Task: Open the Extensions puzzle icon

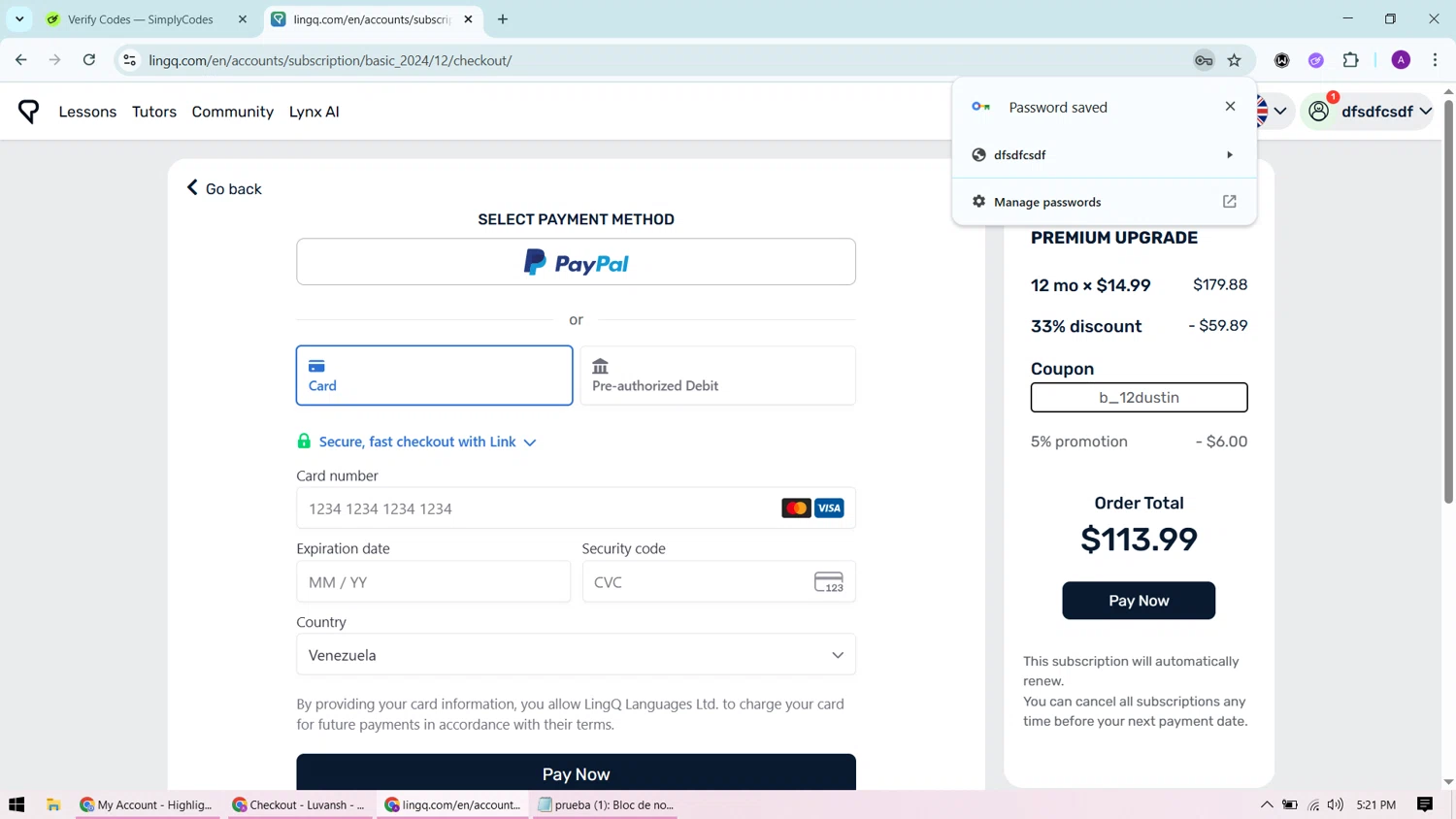Action: 1350,60
